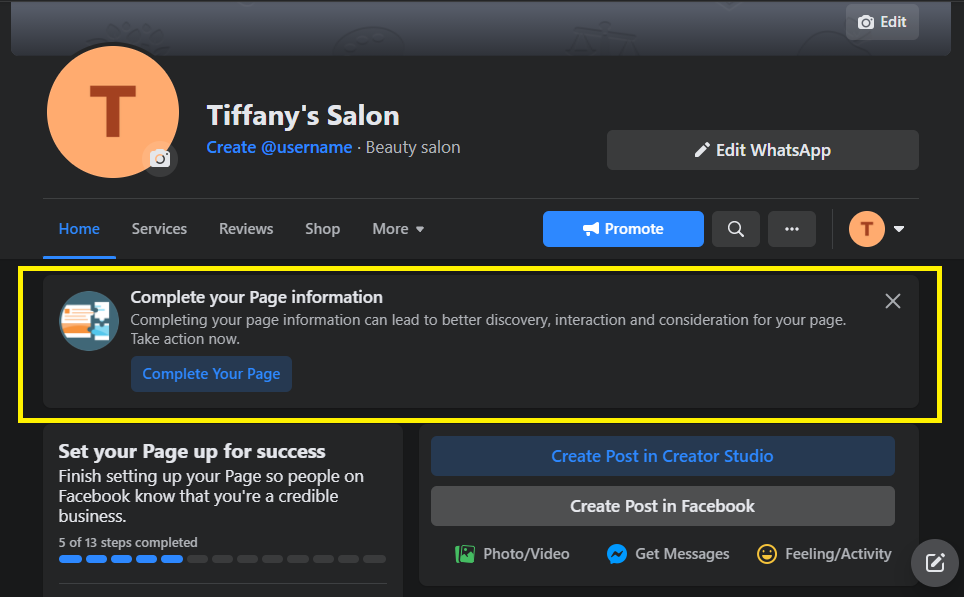Open the three-dots options menu
964x597 pixels.
click(791, 229)
